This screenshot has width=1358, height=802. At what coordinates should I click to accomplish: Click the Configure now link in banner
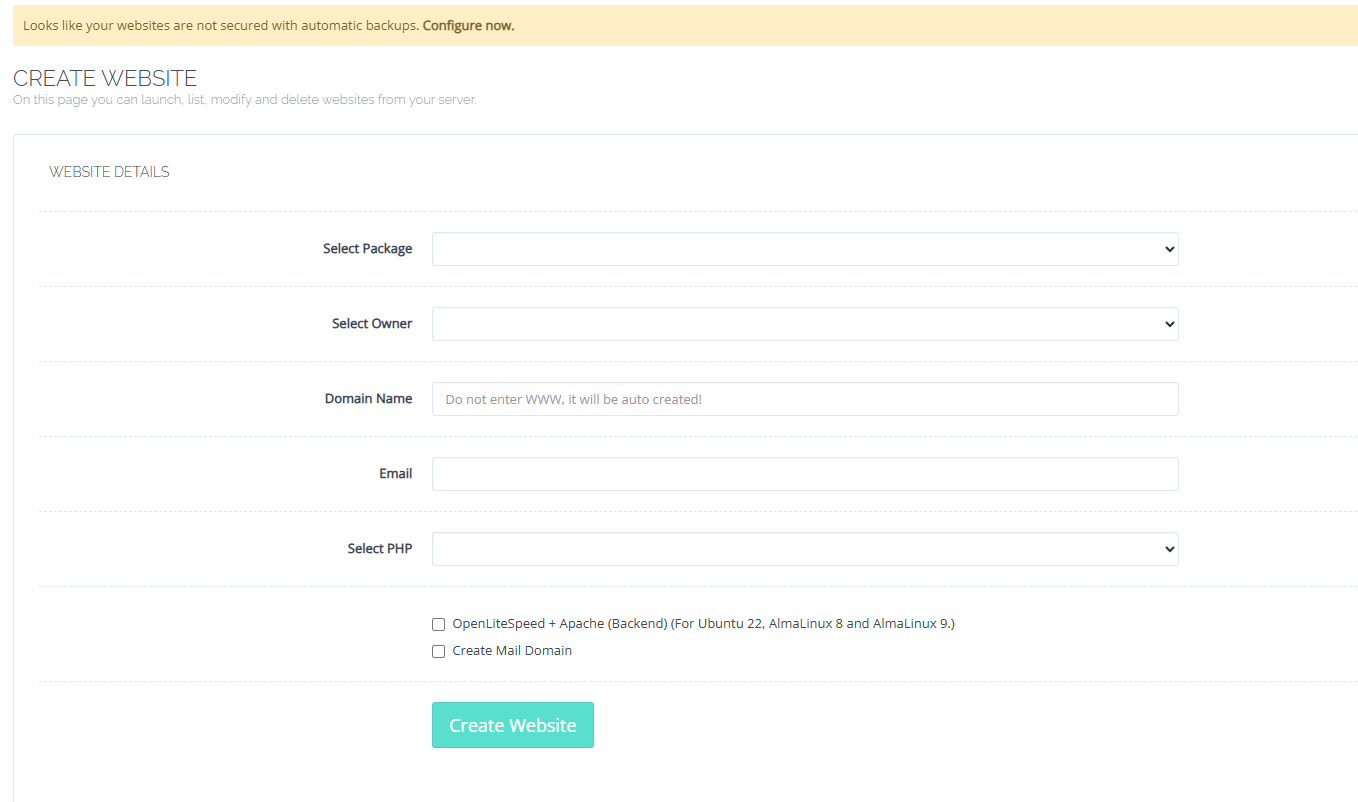(x=468, y=26)
